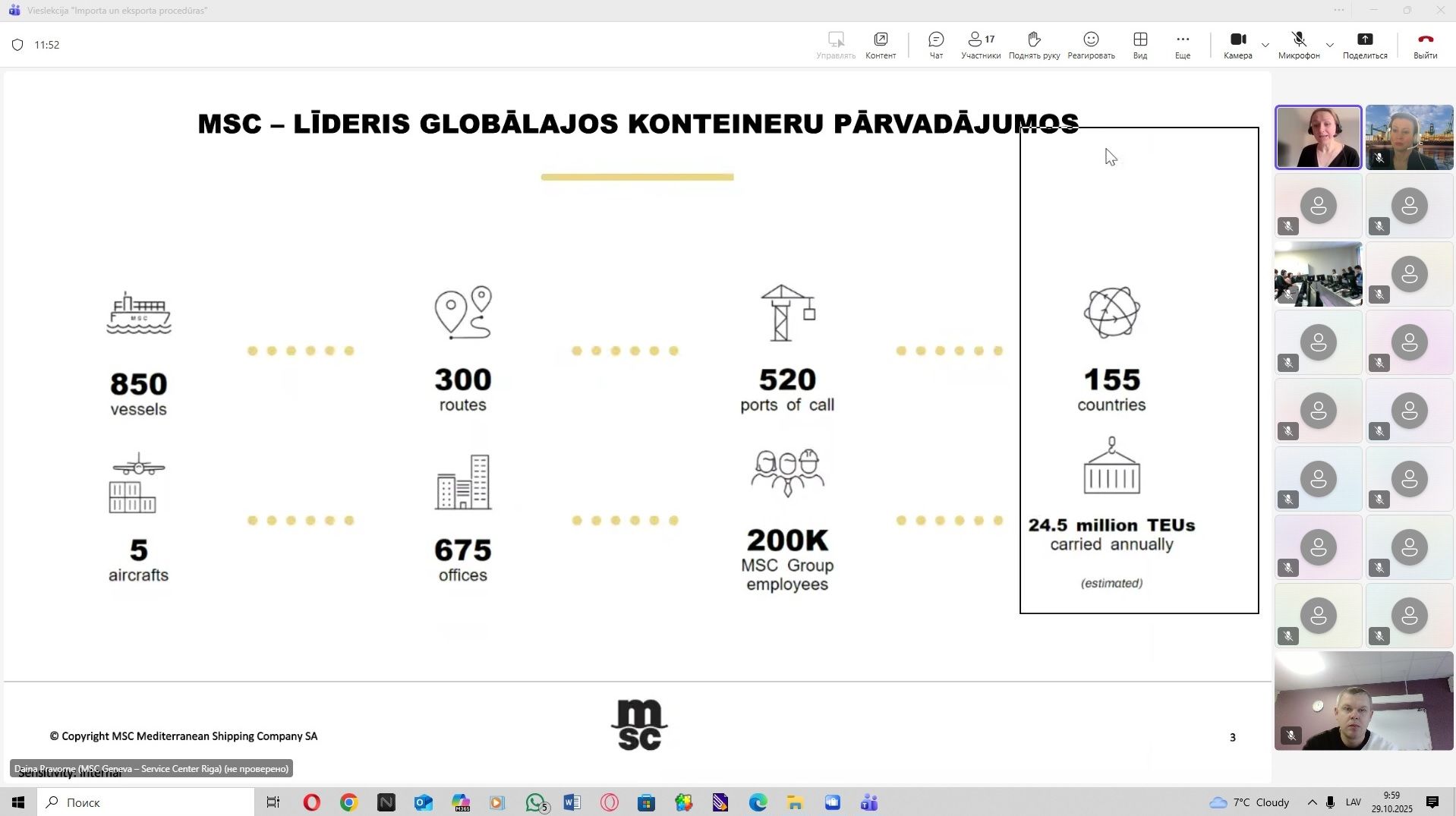The image size is (1456, 816).
Task: Open the Контент pop-out button
Action: tap(881, 45)
